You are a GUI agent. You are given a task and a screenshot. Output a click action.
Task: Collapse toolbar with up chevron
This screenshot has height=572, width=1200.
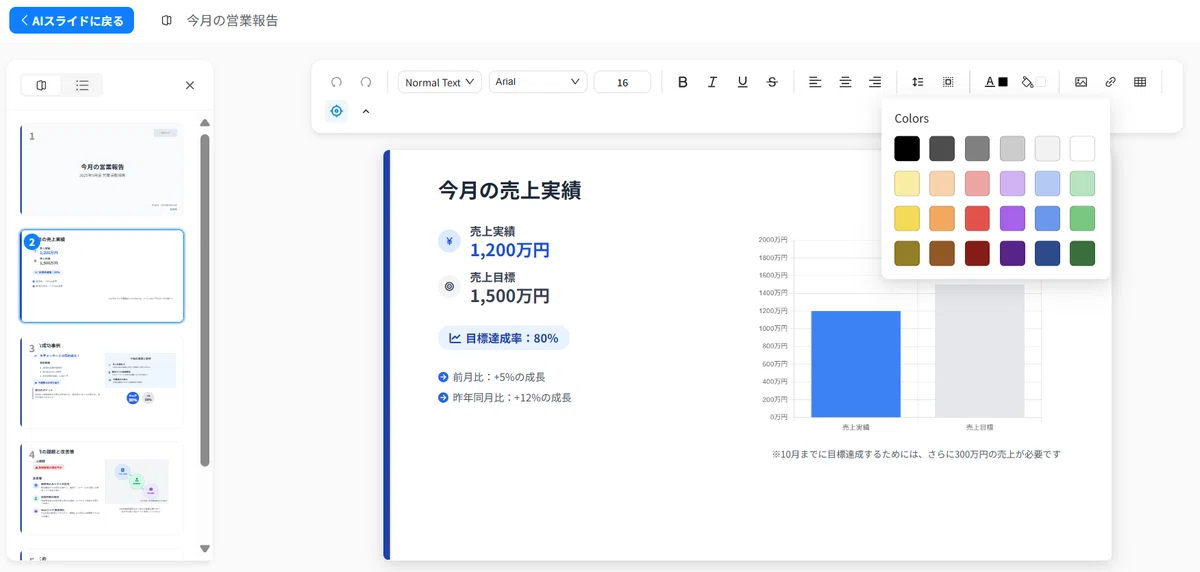(366, 111)
